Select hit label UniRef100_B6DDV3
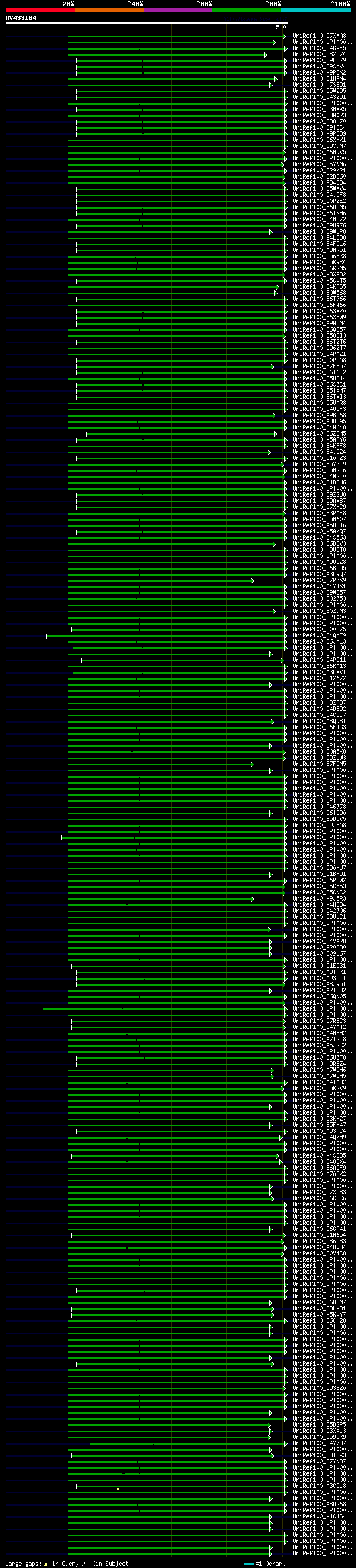356x1568 pixels. [x=319, y=543]
